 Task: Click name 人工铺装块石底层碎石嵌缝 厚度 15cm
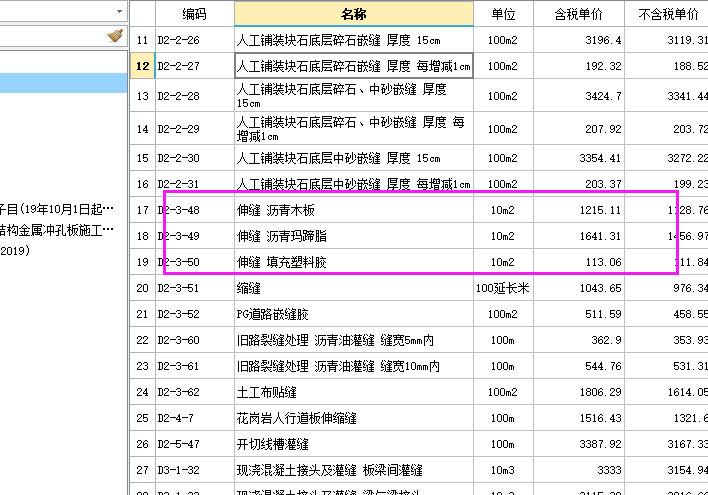tap(354, 40)
